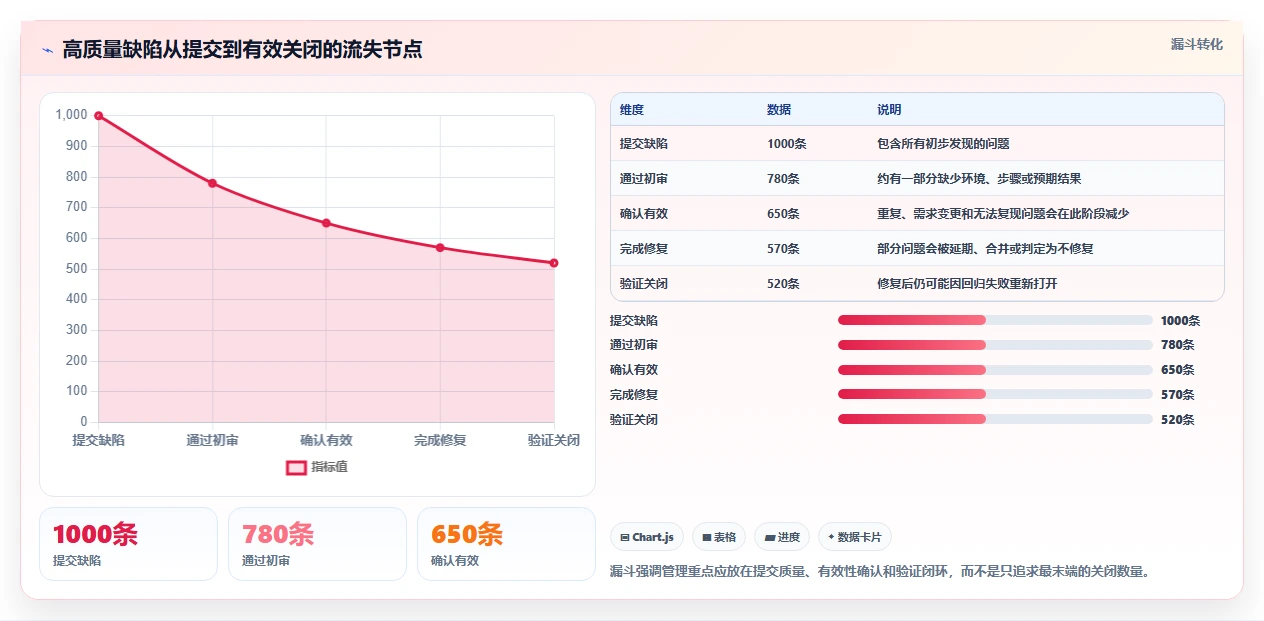Click the 验证关闭 progress bar
This screenshot has width=1264, height=621.
coord(995,419)
